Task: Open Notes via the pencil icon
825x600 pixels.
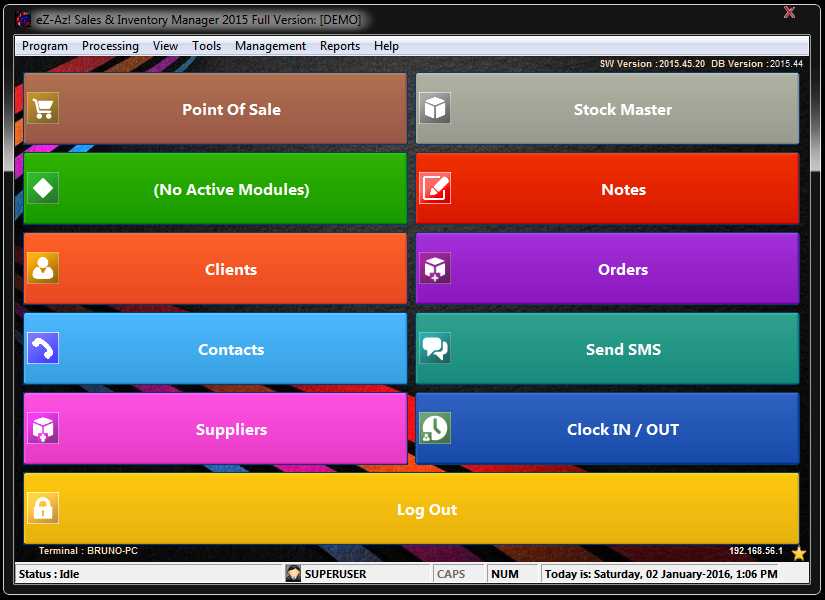Action: click(436, 187)
